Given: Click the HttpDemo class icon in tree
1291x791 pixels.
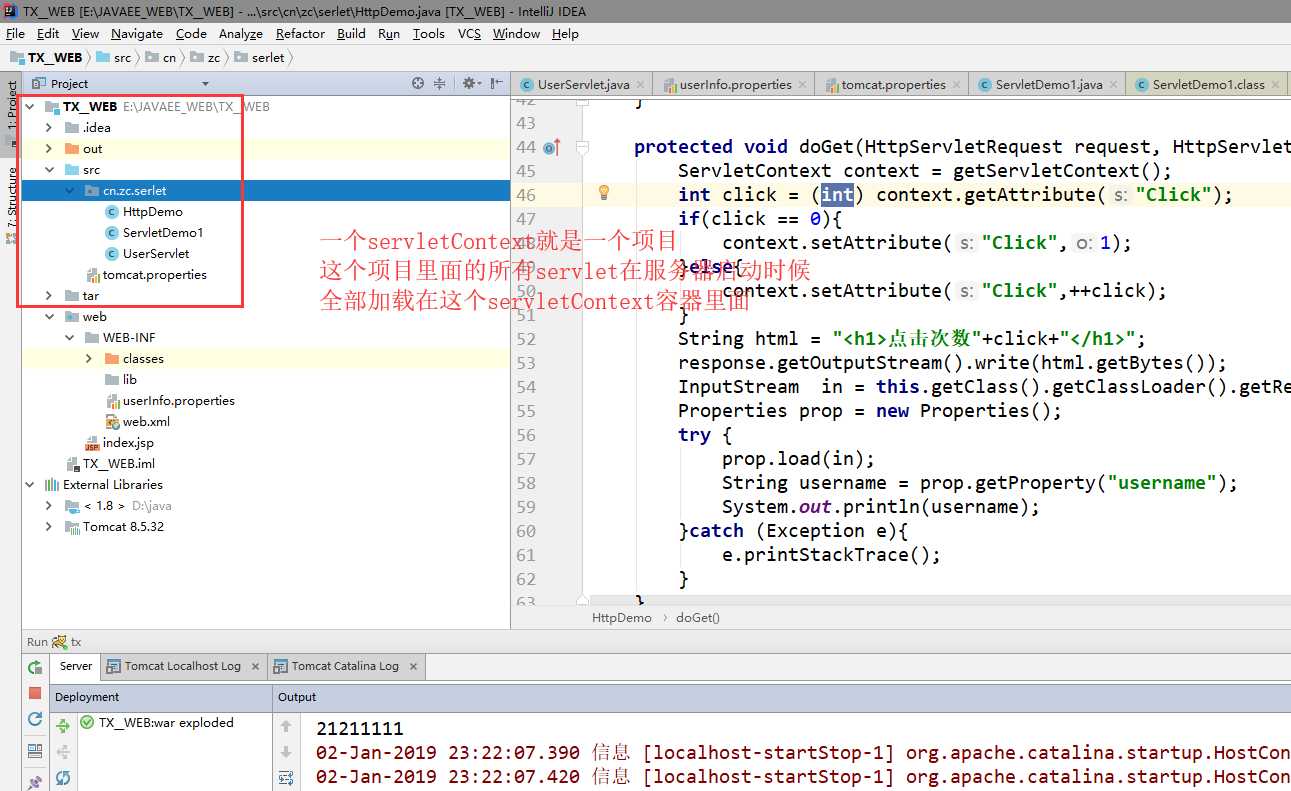Looking at the screenshot, I should click(112, 212).
